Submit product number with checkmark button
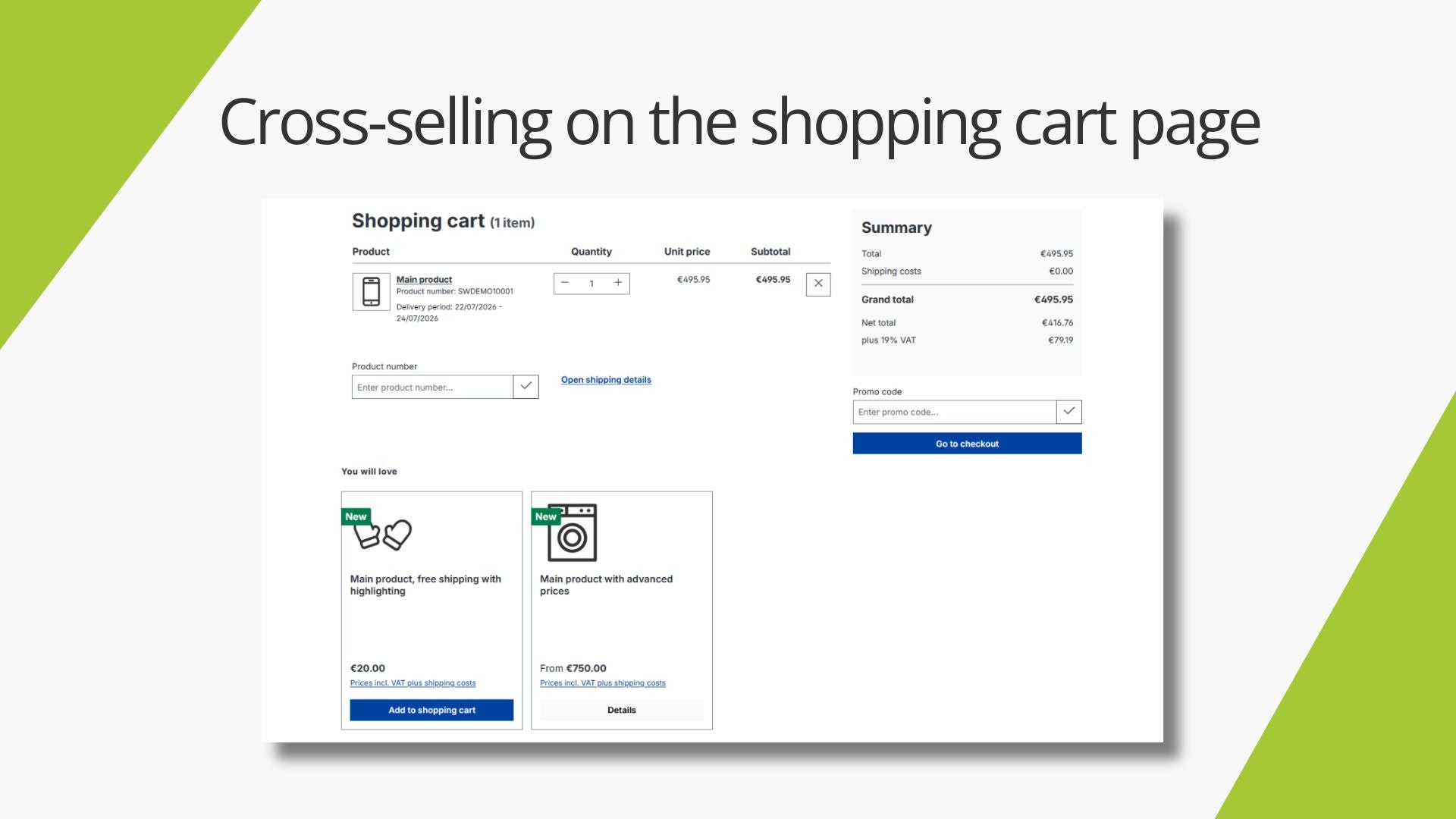Screen dimensions: 1456x819 526,387
